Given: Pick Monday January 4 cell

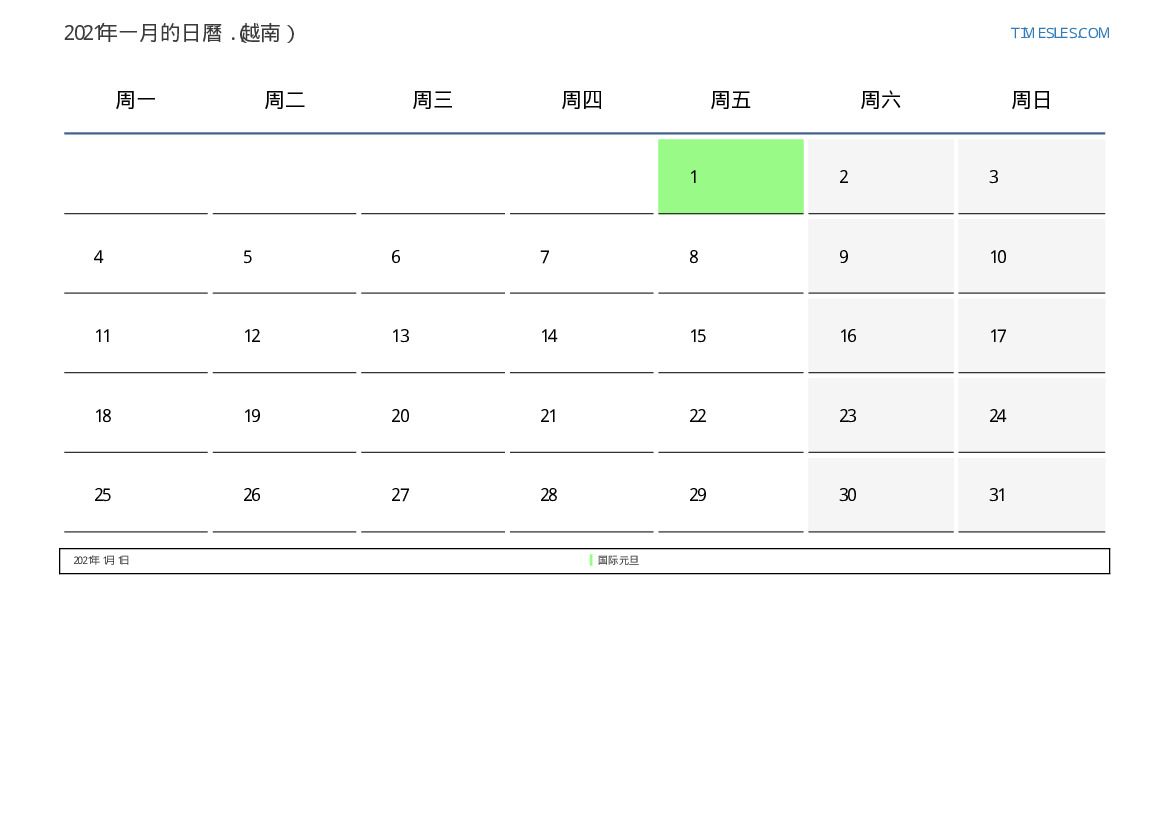Looking at the screenshot, I should pos(136,256).
